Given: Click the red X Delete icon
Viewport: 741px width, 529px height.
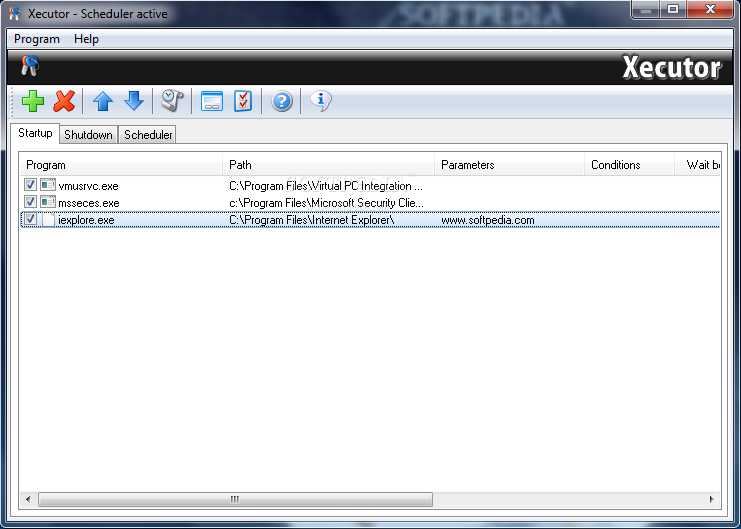Looking at the screenshot, I should point(64,101).
